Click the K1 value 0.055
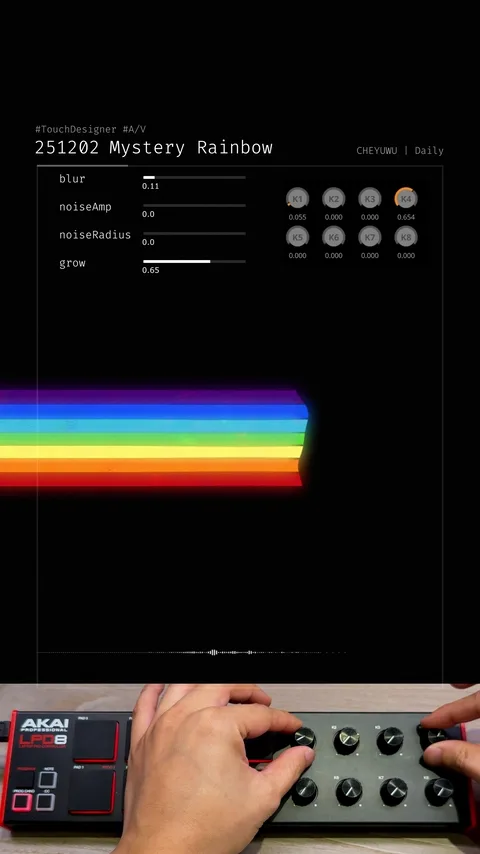Screen dimensions: 480x854 coord(297,217)
